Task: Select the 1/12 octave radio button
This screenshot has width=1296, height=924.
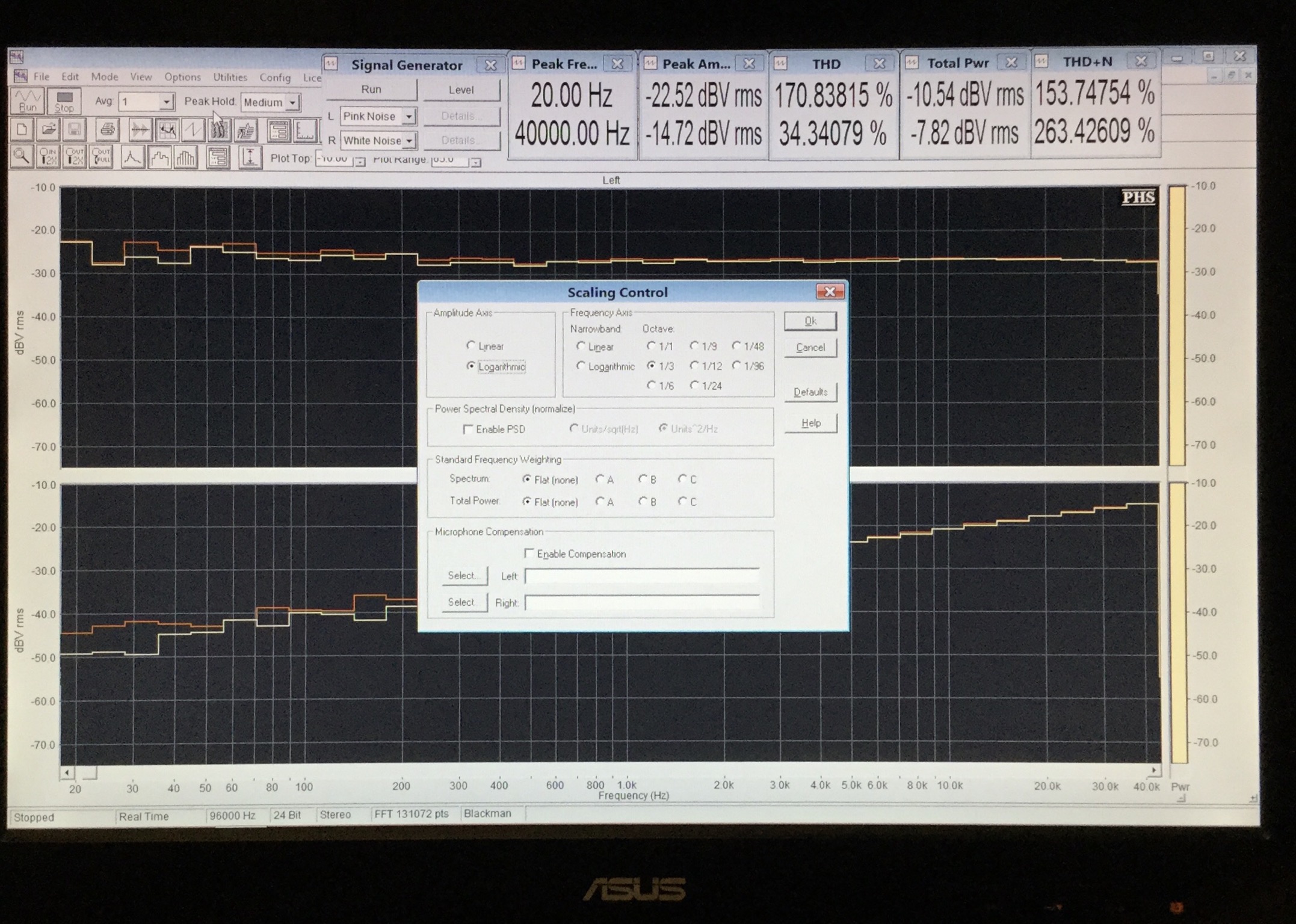Action: [x=694, y=366]
